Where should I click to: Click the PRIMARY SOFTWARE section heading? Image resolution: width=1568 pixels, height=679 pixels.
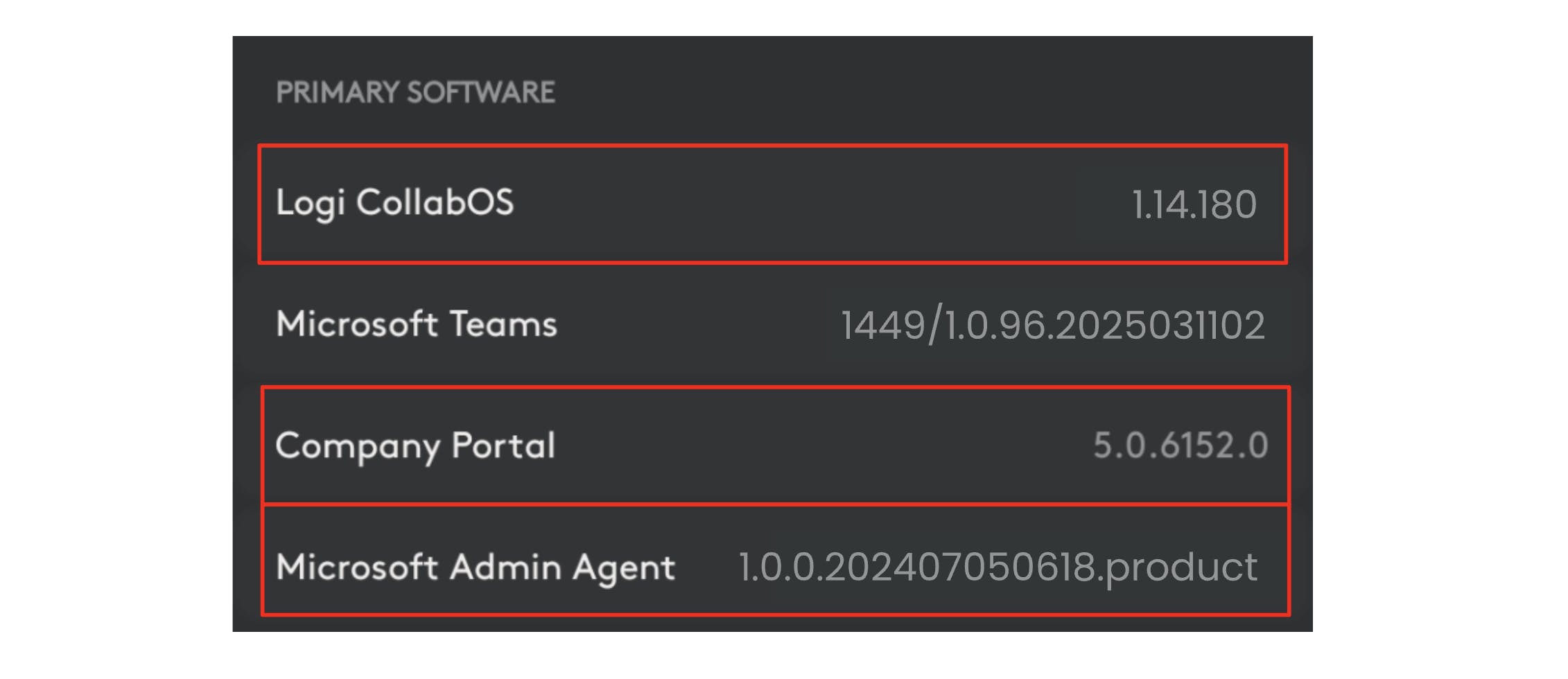(x=415, y=92)
